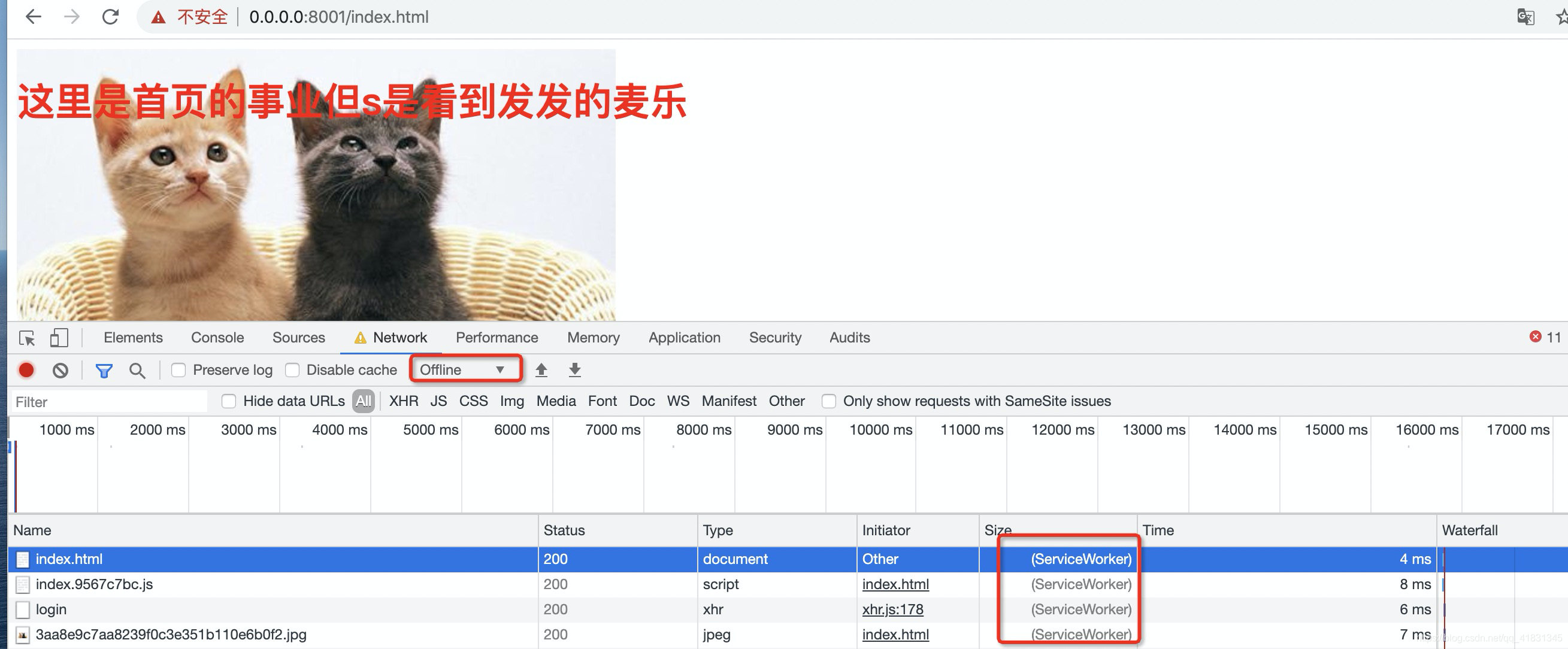Export HAR file using download arrow
Viewport: 1568px width, 649px height.
(574, 369)
